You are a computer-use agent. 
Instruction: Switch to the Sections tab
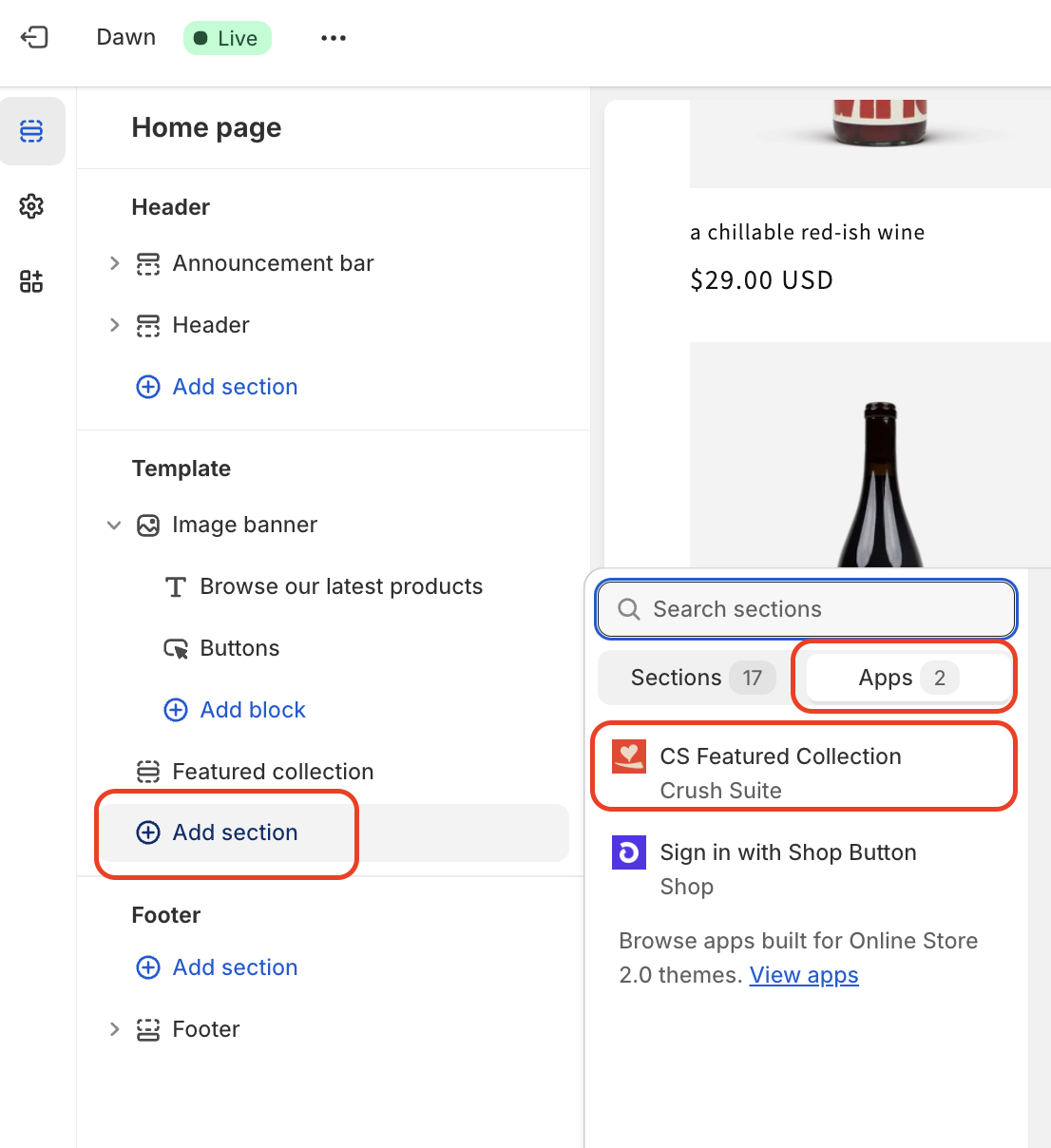[x=701, y=678]
